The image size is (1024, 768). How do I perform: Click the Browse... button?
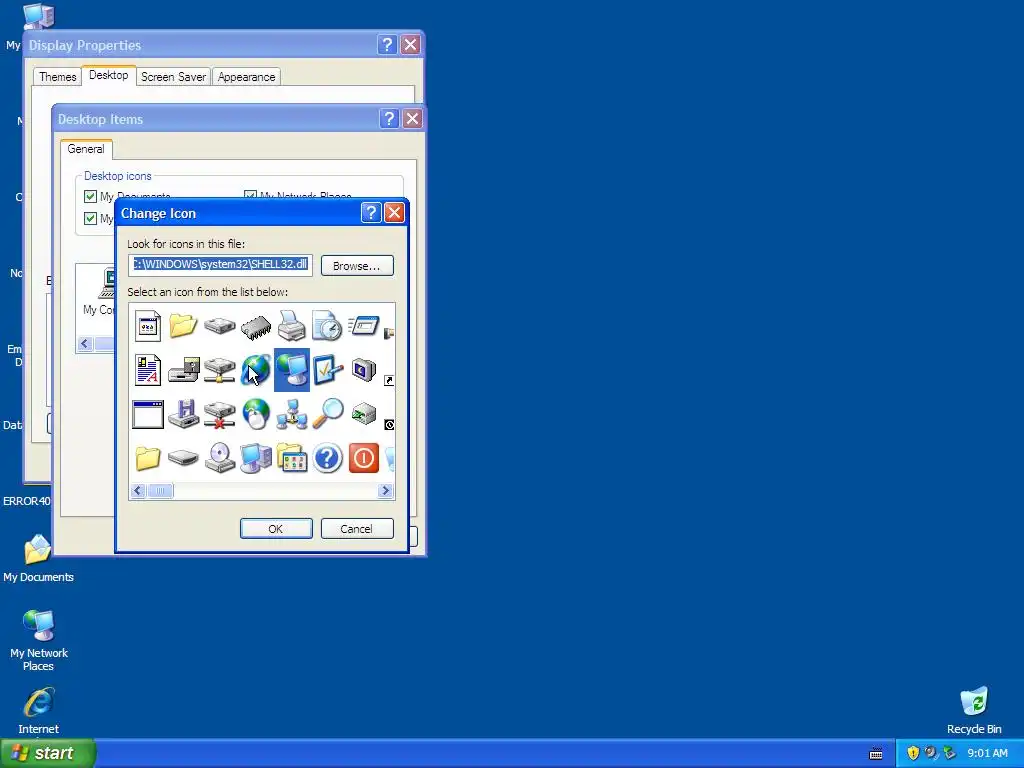coord(357,266)
